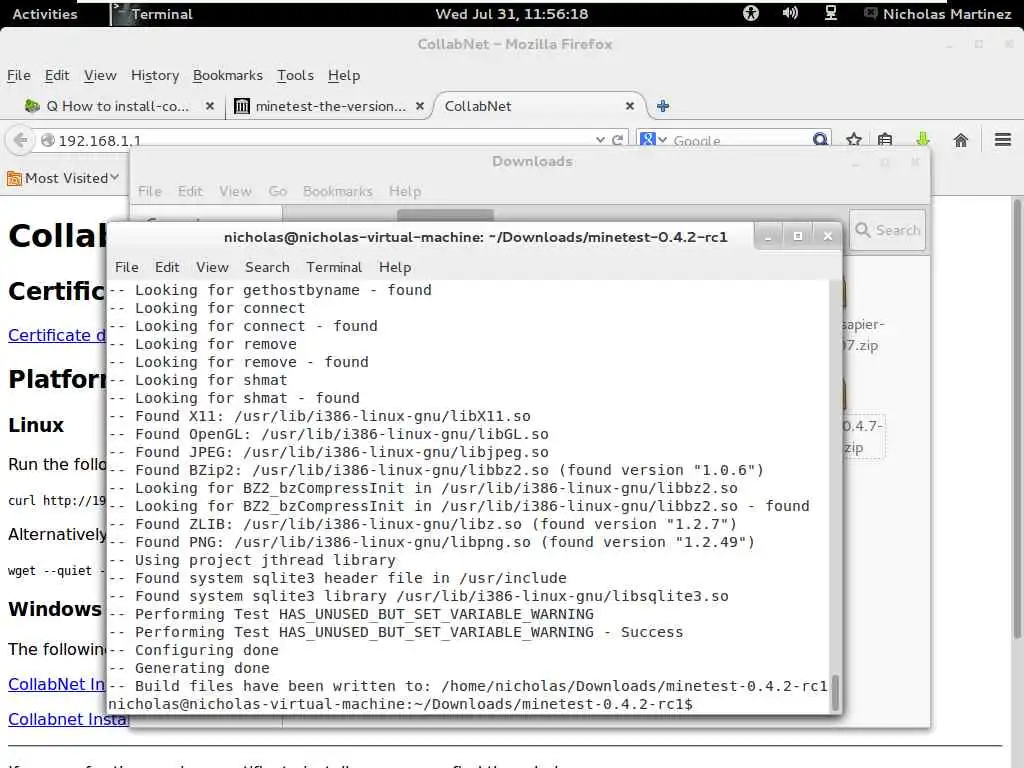Close the CollabNet tab
Viewport: 1024px width, 768px height.
(630, 106)
